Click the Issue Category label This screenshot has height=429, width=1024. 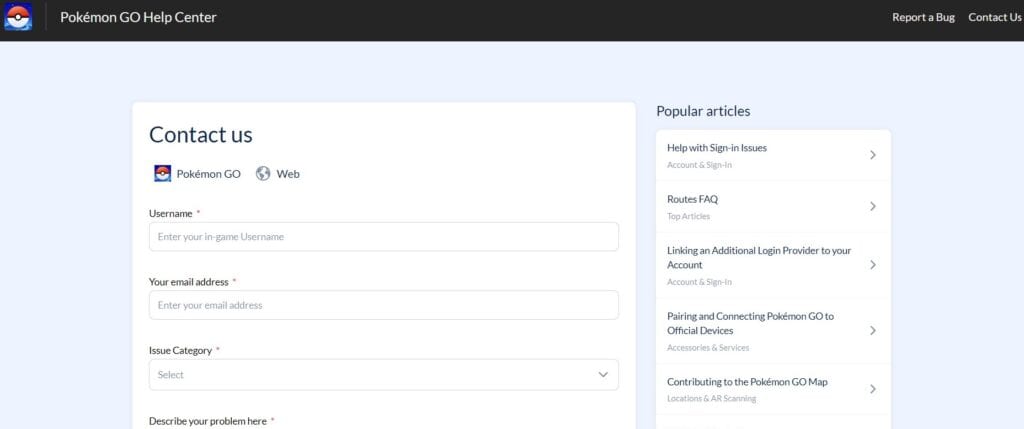[x=180, y=351]
